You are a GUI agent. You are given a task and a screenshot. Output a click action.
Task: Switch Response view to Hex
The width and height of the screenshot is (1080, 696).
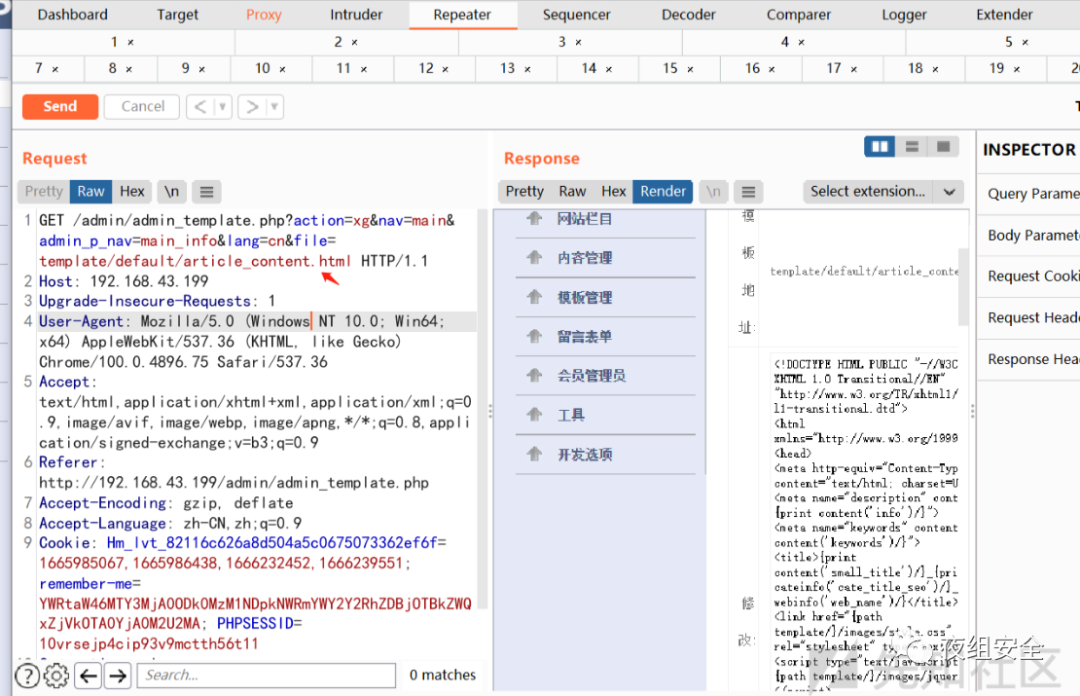(614, 192)
